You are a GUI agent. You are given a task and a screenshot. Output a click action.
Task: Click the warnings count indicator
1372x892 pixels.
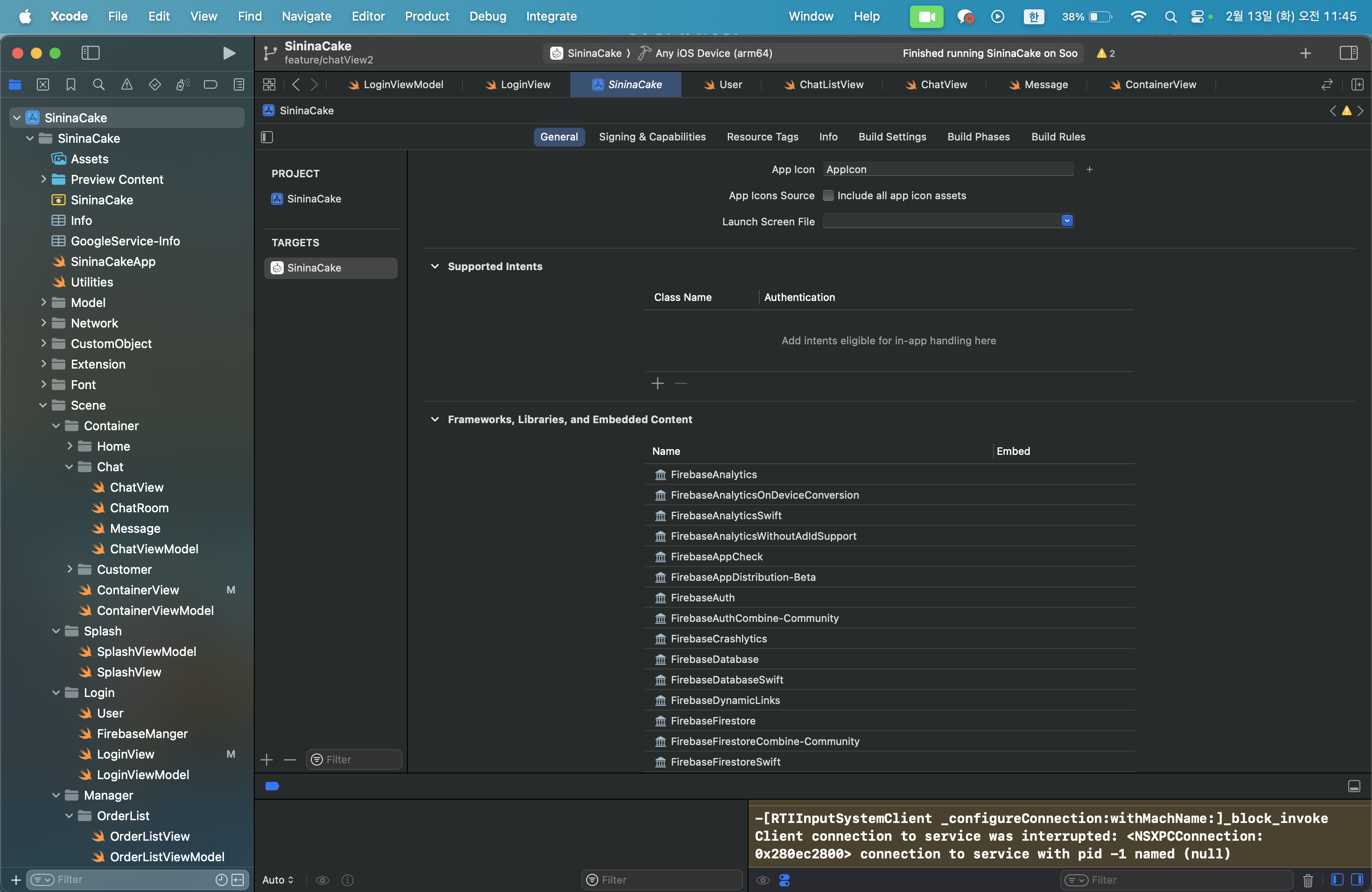[1105, 53]
